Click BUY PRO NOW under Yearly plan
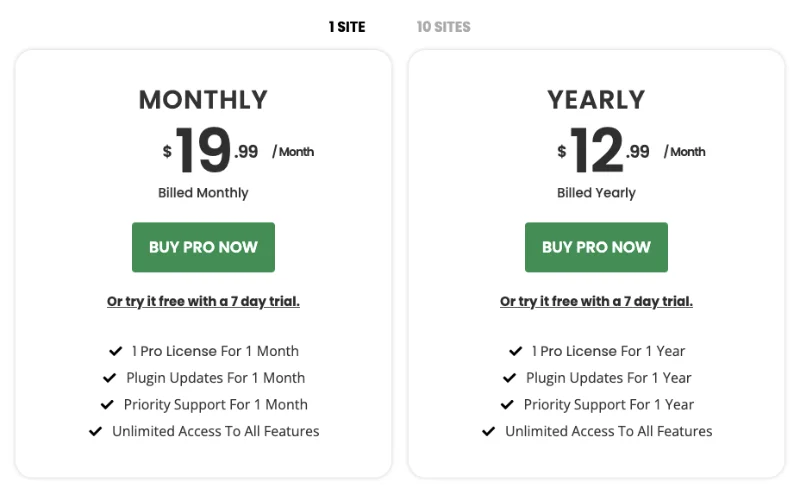The width and height of the screenshot is (800, 499). [x=596, y=247]
